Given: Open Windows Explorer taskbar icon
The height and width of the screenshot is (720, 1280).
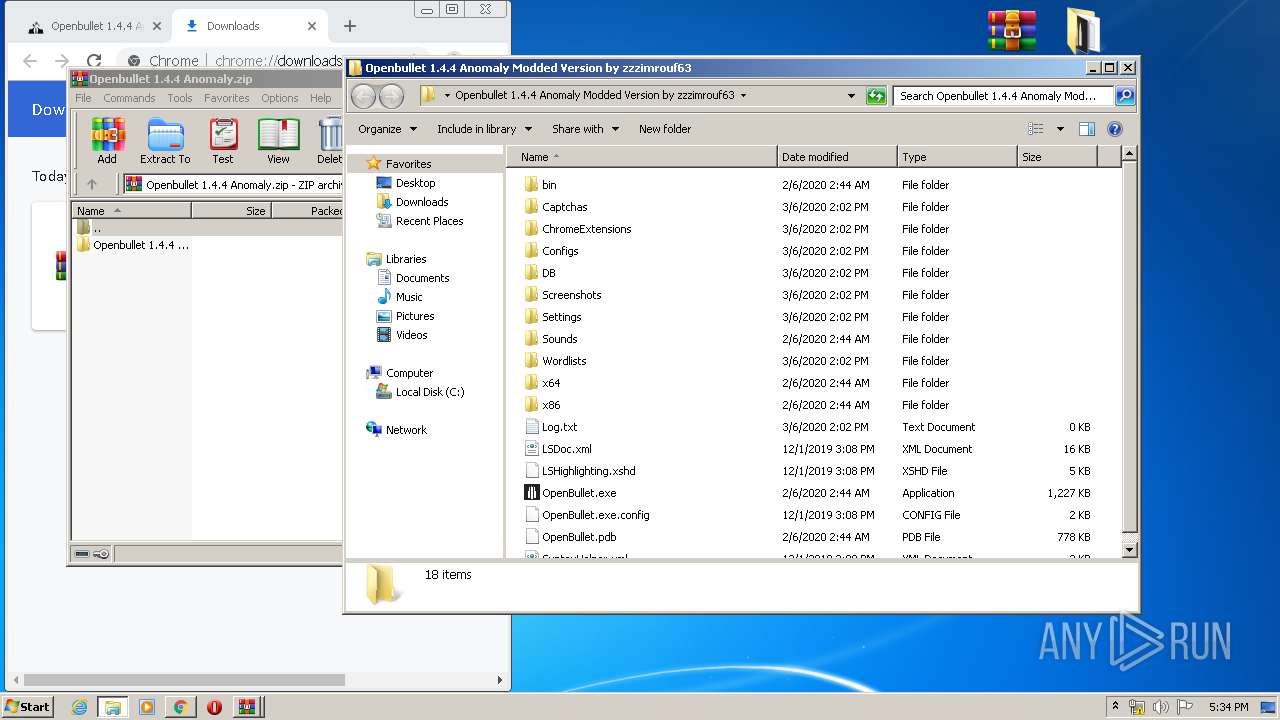Looking at the screenshot, I should (x=113, y=707).
